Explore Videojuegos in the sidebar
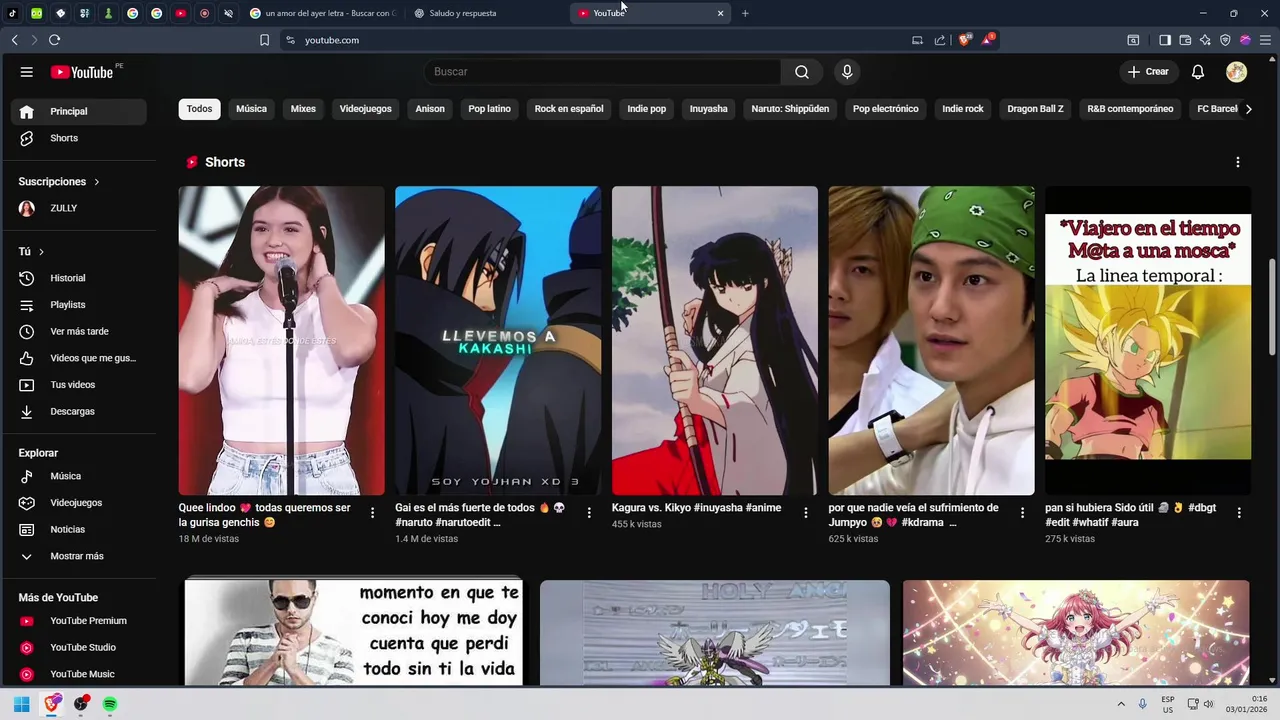Image resolution: width=1280 pixels, height=720 pixels. [78, 503]
